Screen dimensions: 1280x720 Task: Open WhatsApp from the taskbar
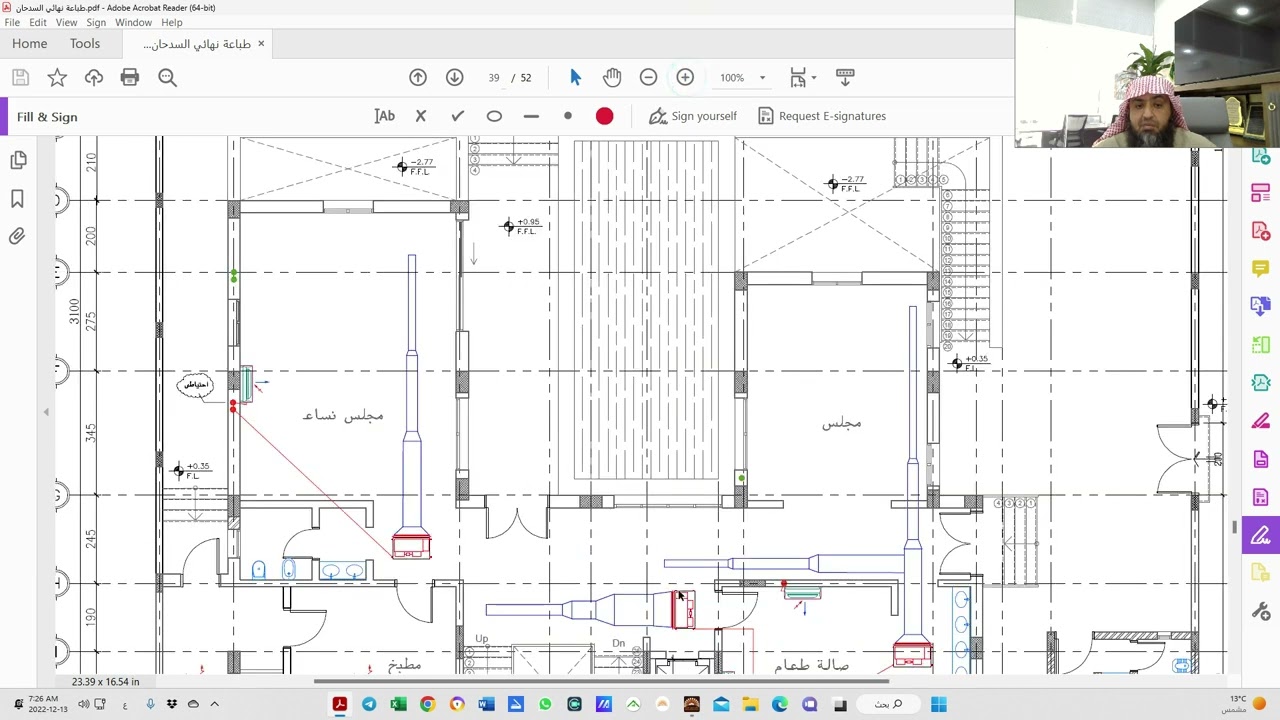click(x=545, y=704)
